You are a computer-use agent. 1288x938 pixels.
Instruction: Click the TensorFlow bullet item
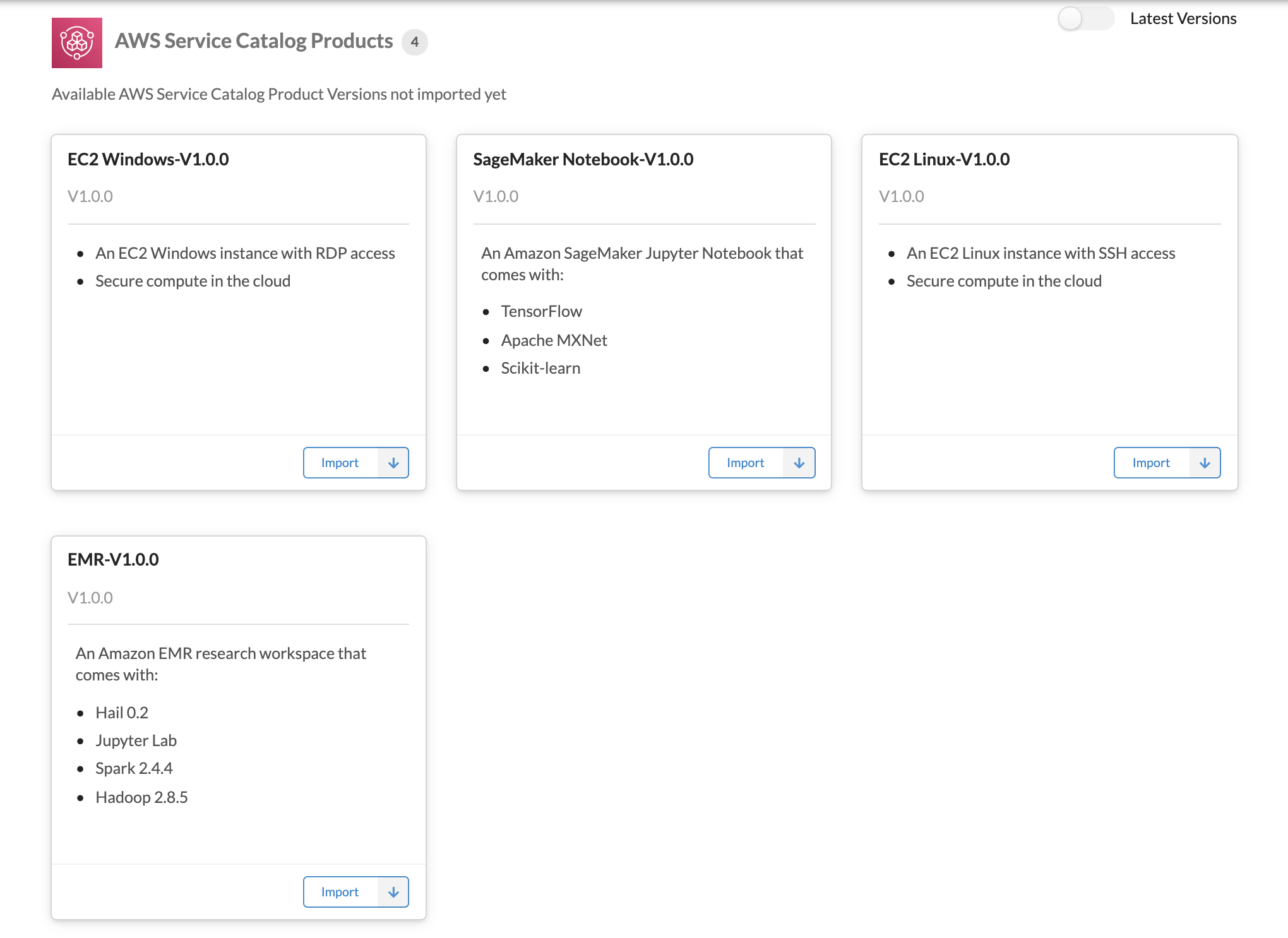(542, 311)
